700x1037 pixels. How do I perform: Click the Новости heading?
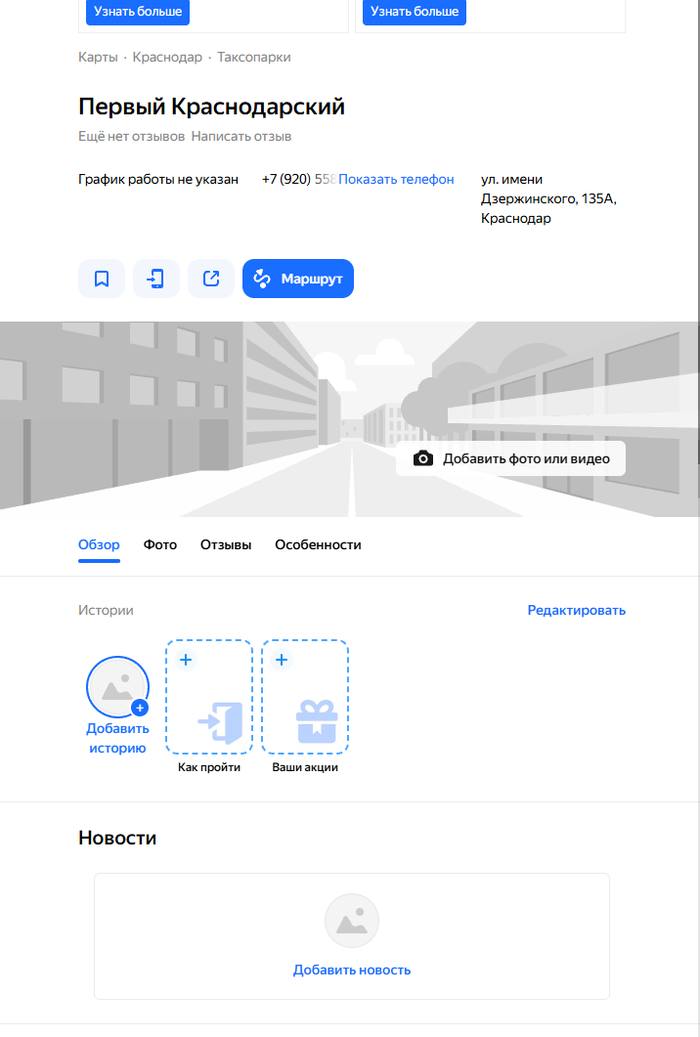pyautogui.click(x=118, y=837)
